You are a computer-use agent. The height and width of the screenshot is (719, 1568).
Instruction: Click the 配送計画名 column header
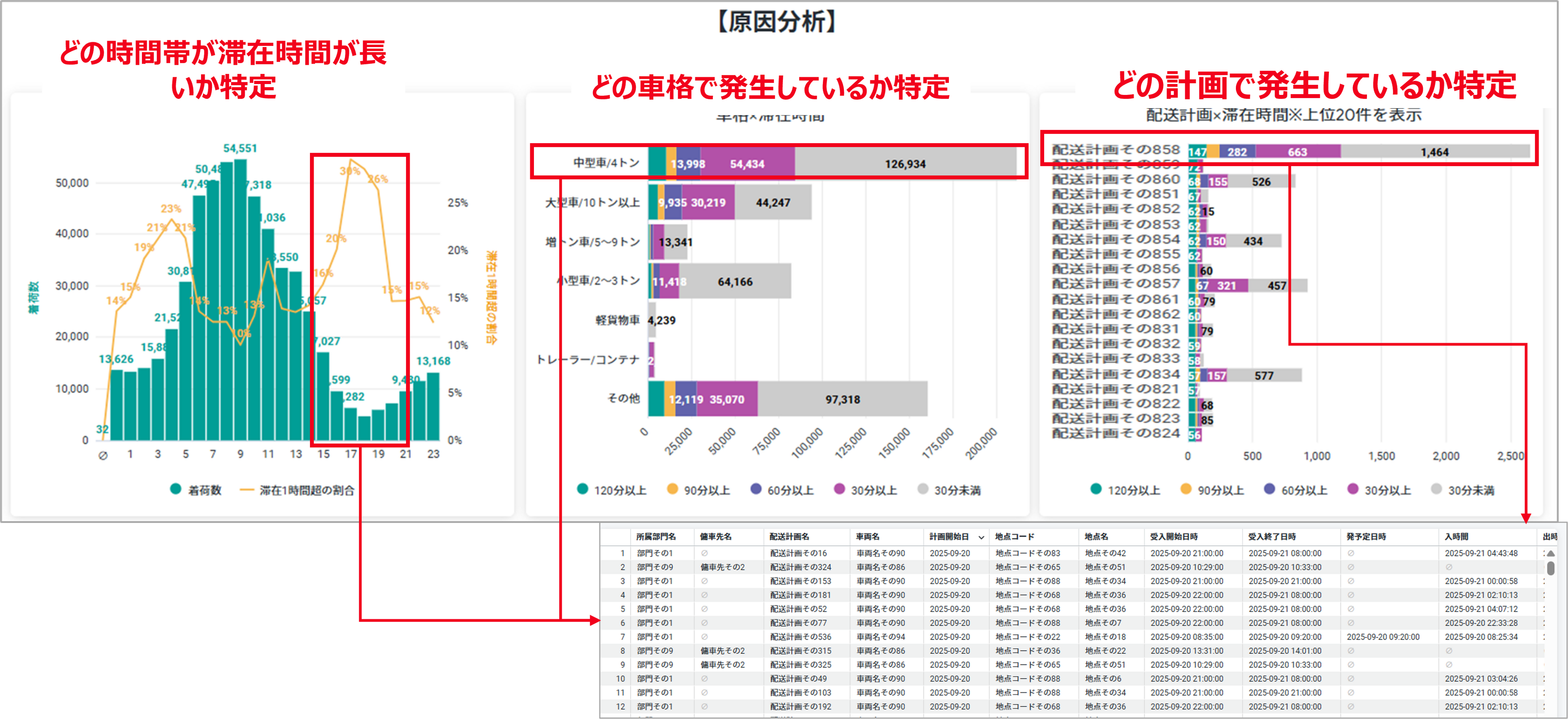(789, 536)
